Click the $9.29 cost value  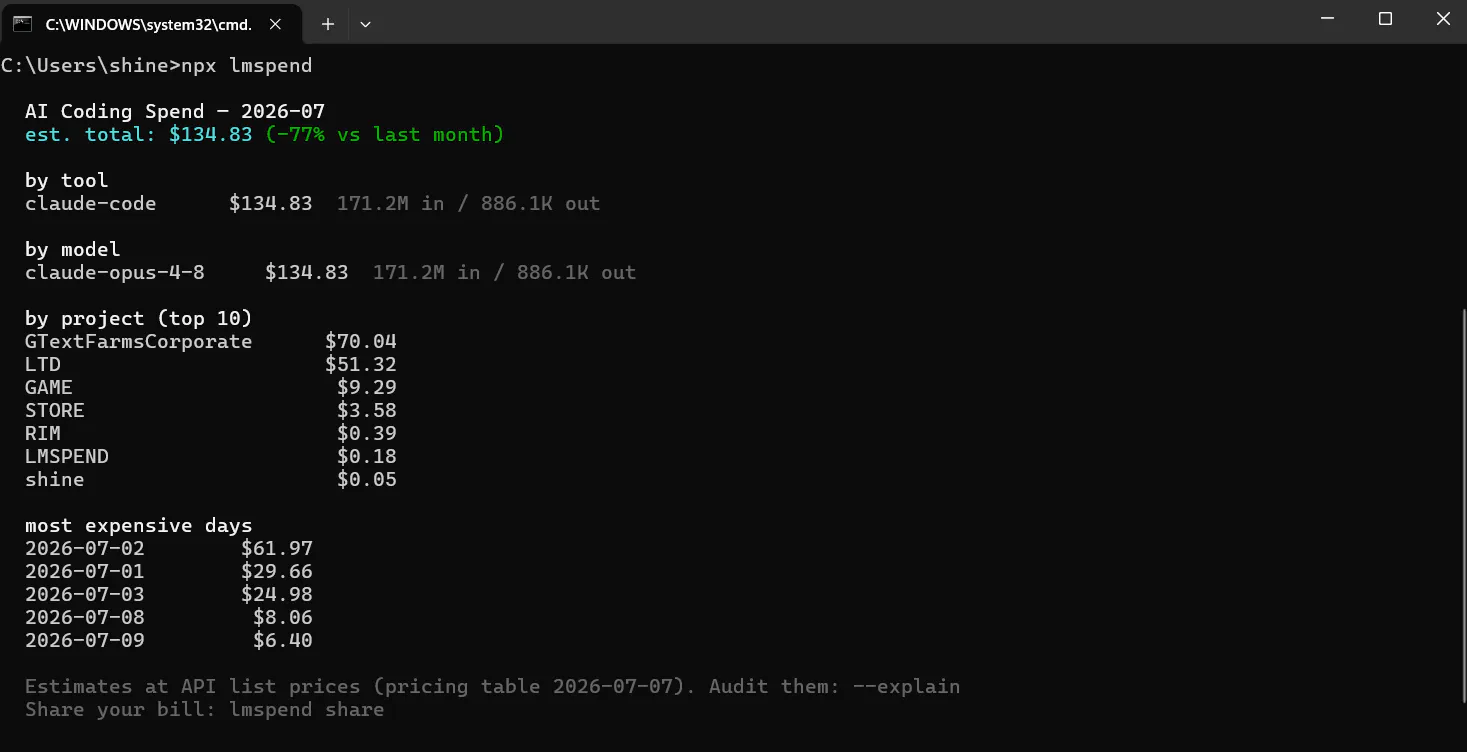point(367,387)
